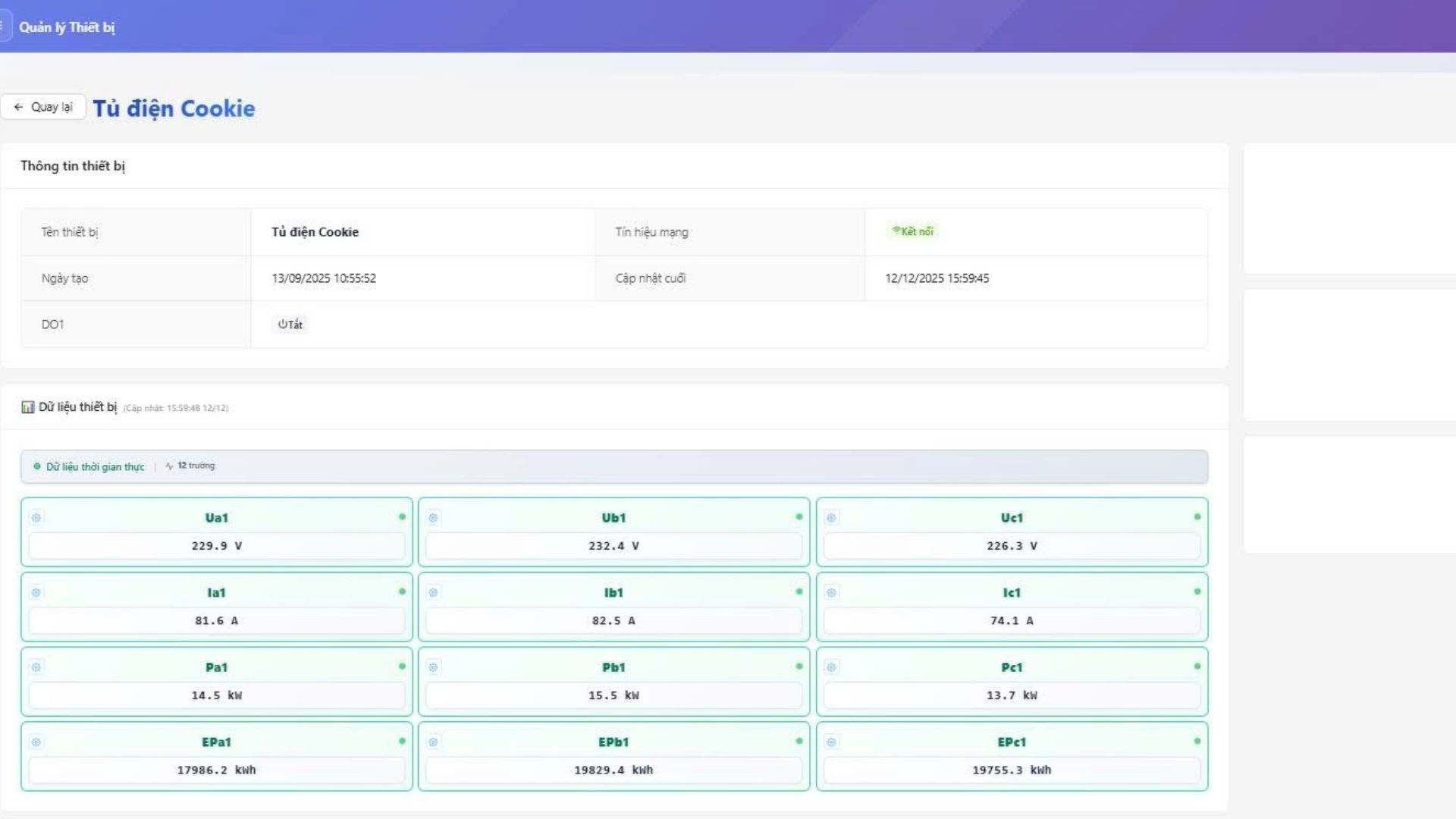
Task: Click the Ib1 card gear icon
Action: [433, 592]
